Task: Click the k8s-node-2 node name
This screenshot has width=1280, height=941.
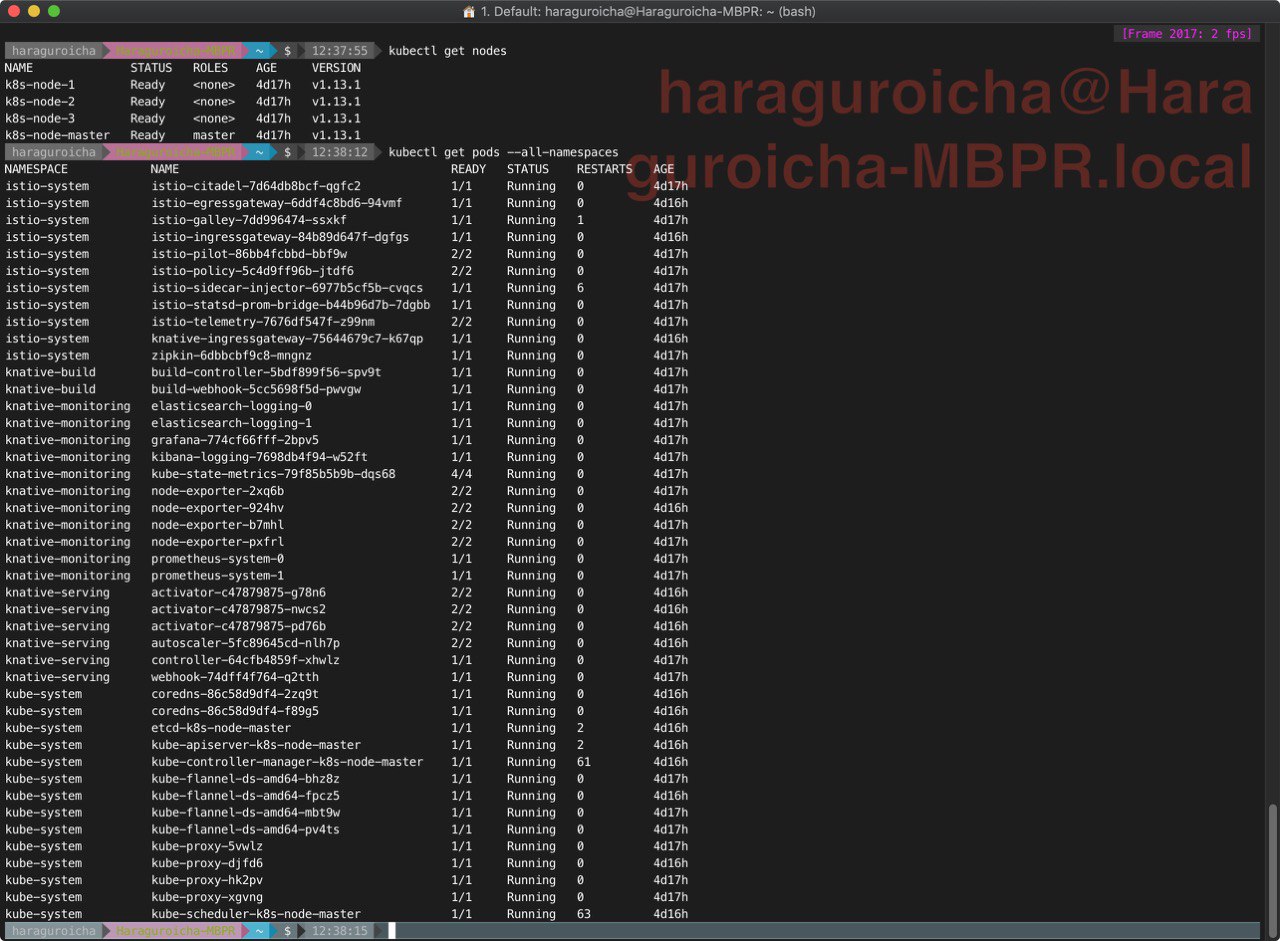Action: 40,102
